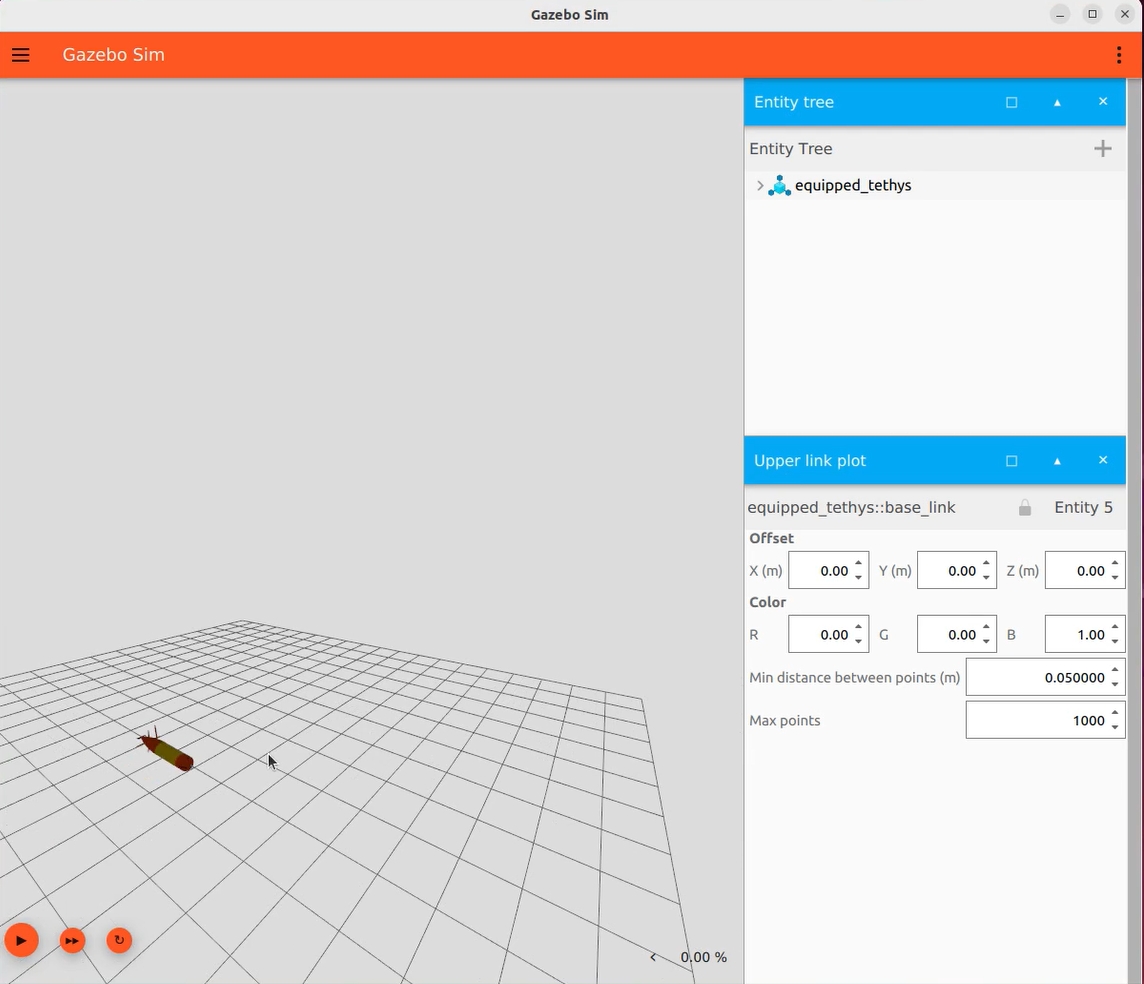Decrease the Min distance between points value
The height and width of the screenshot is (984, 1144).
pyautogui.click(x=1115, y=685)
